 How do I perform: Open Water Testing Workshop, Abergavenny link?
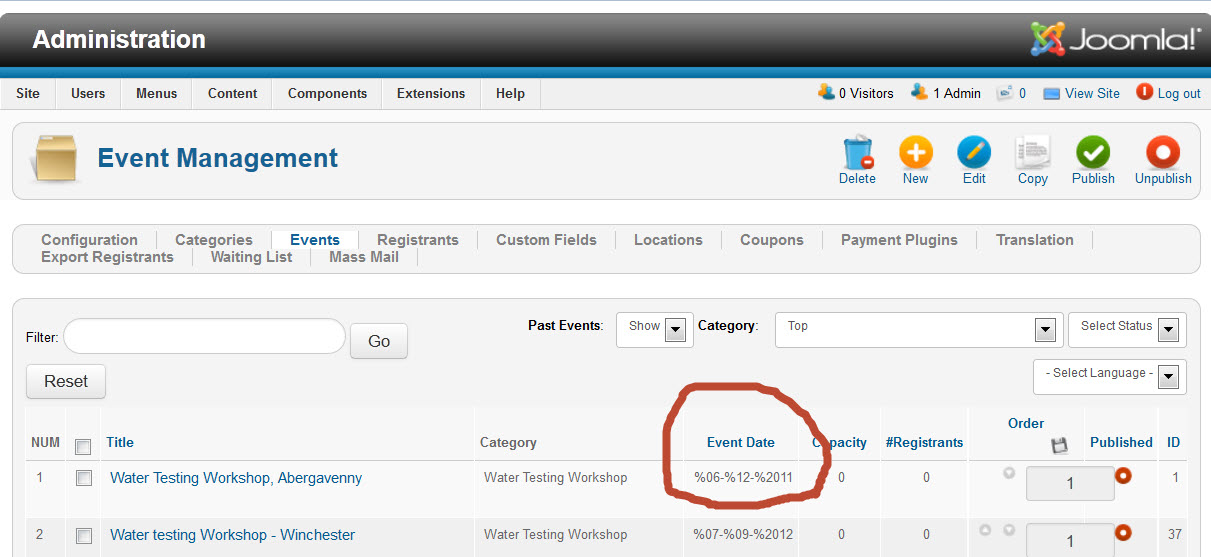(x=236, y=478)
